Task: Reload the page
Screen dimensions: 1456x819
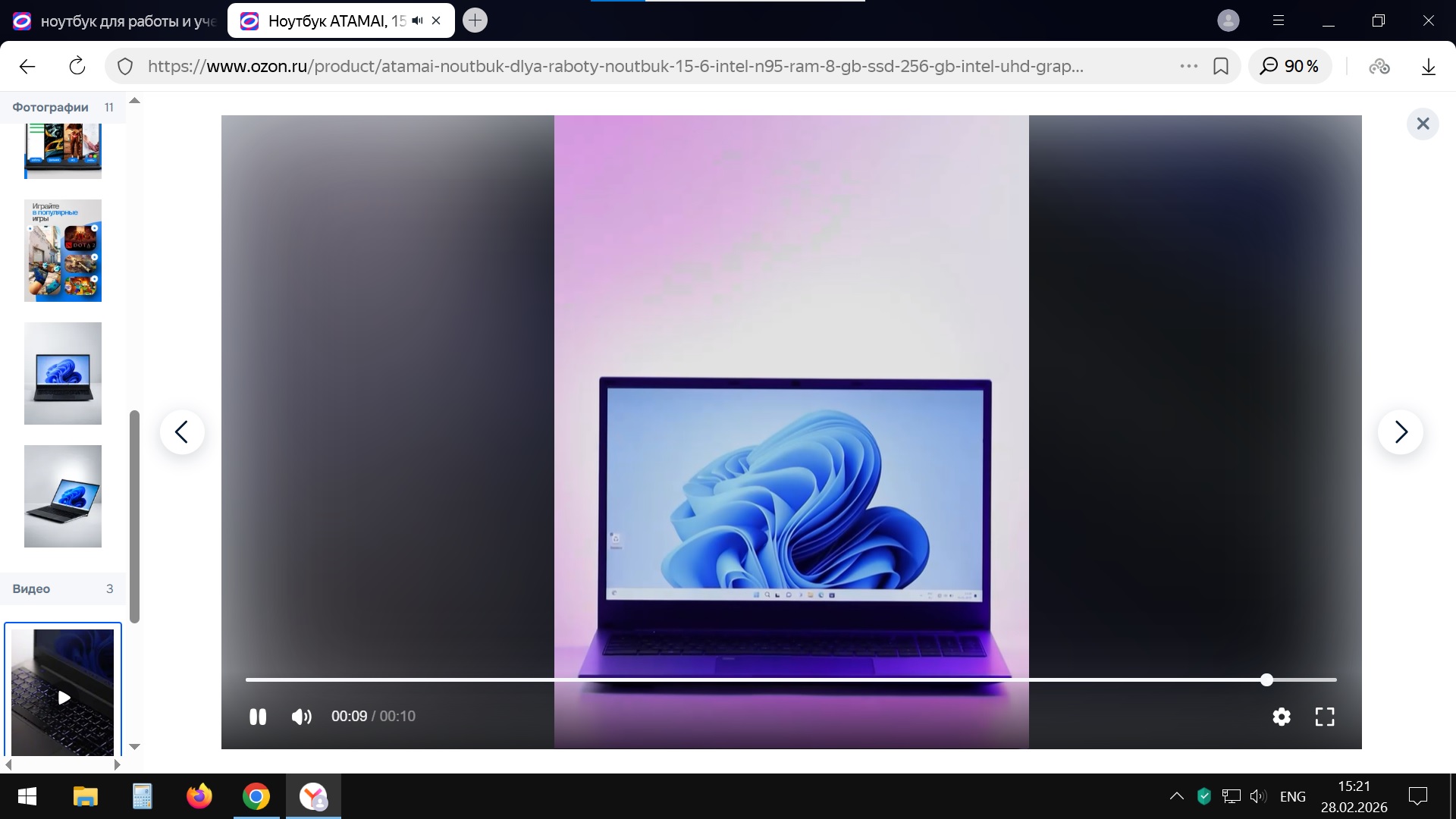Action: 77,67
